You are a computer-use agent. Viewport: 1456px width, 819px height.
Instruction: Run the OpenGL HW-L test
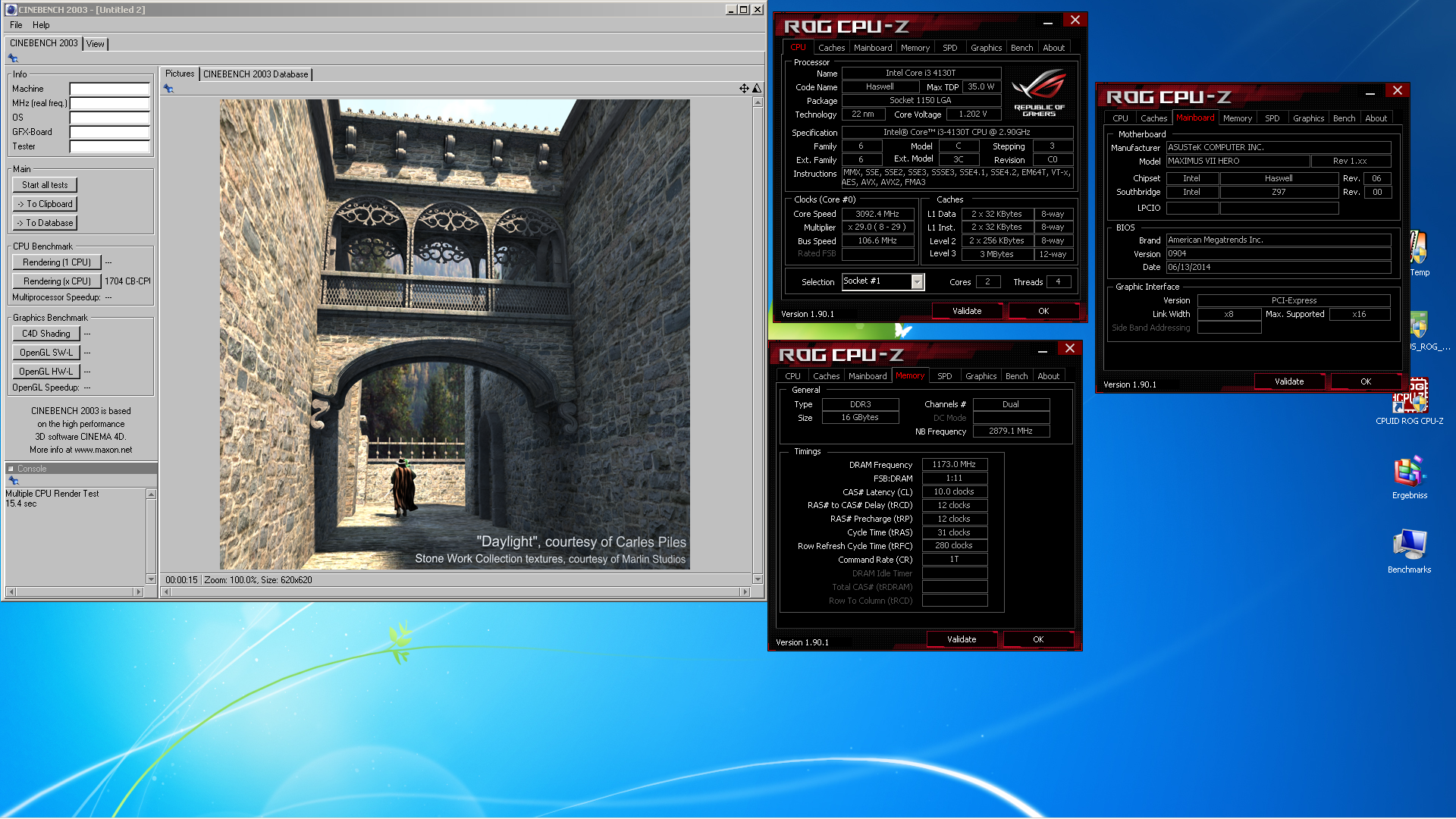click(x=45, y=372)
